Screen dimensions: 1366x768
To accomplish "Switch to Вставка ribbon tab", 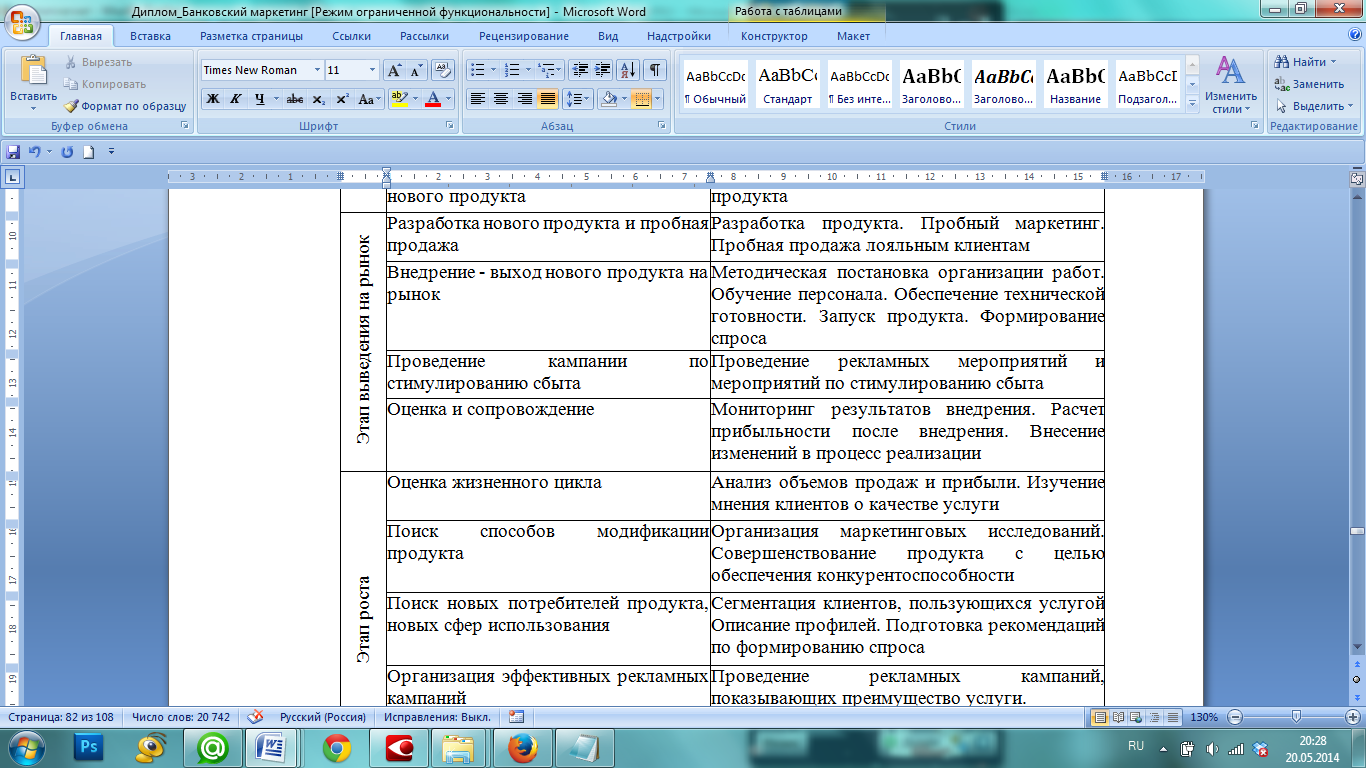I will click(150, 36).
